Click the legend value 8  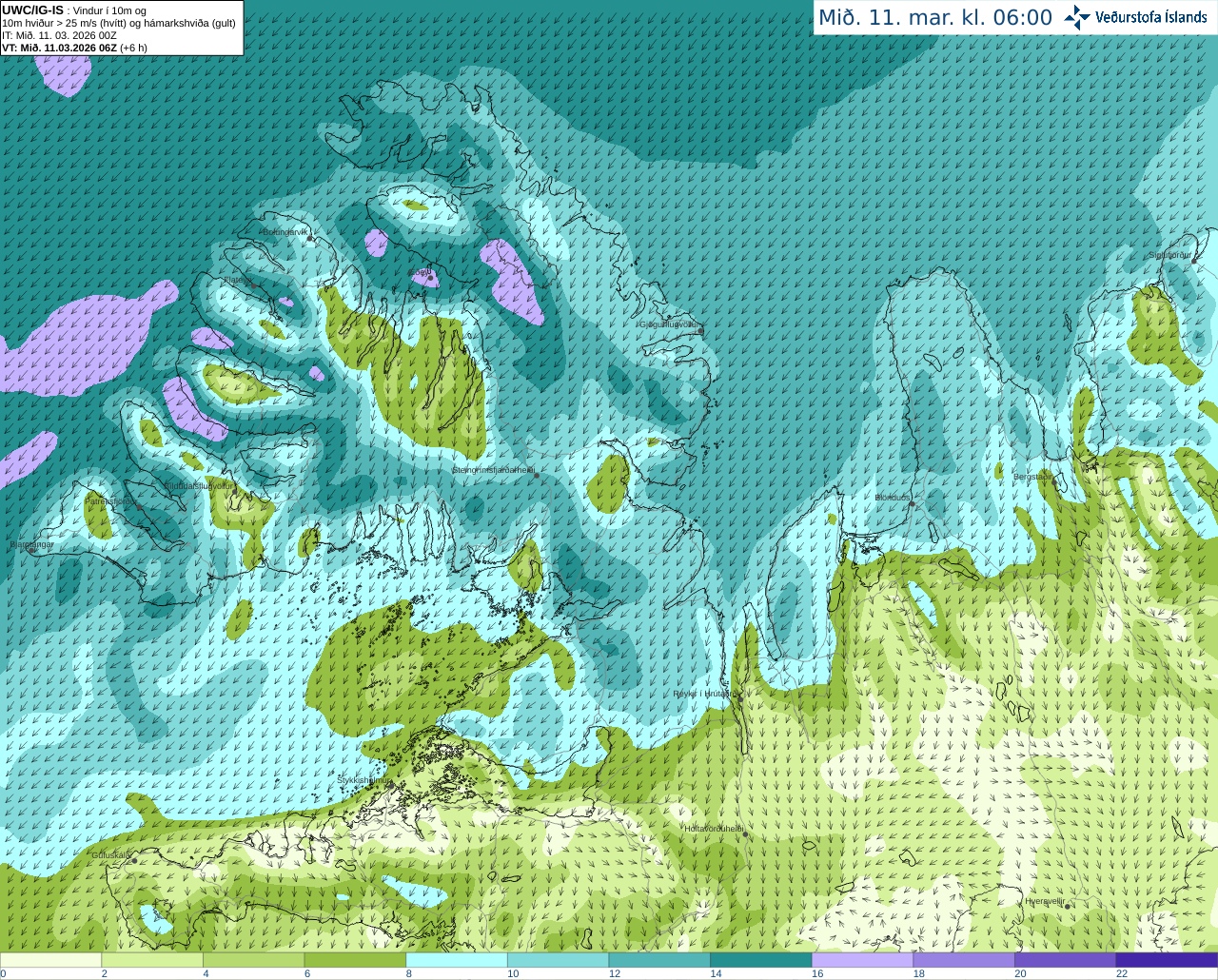[408, 973]
